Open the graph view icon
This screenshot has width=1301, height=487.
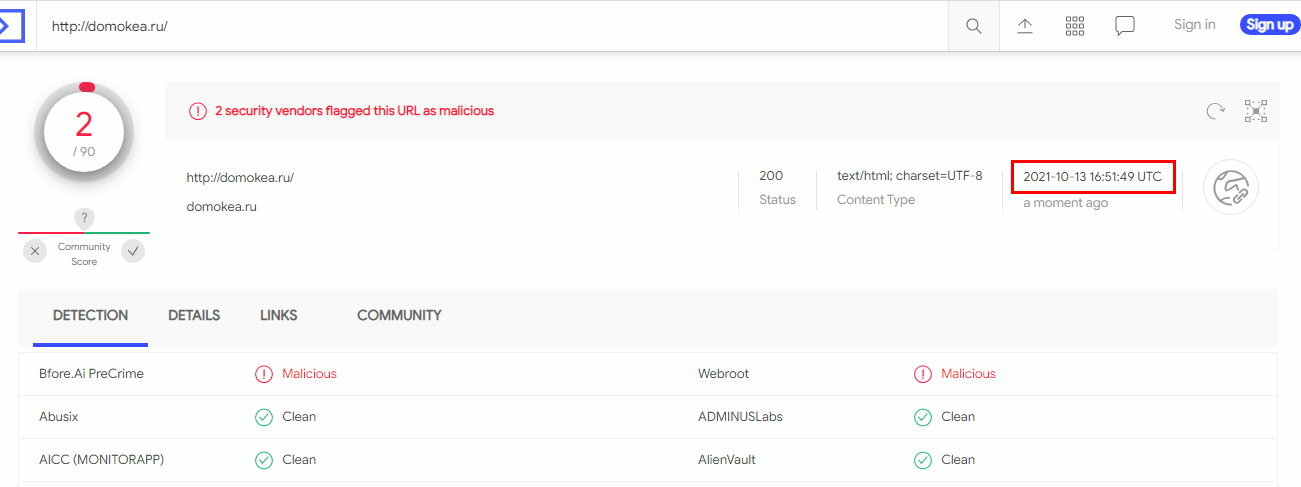point(1256,111)
